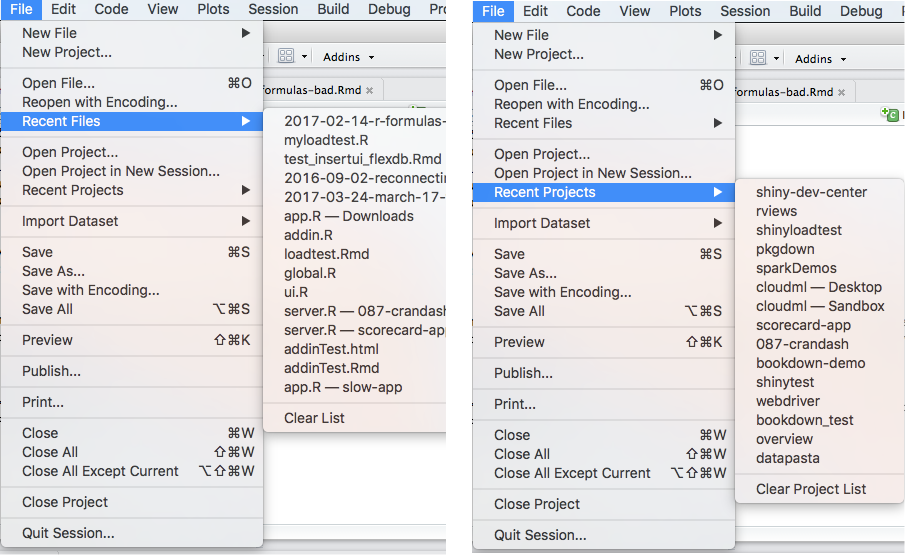This screenshot has height=555, width=905.
Task: Select cloudml — Sandbox project
Action: coord(820,306)
